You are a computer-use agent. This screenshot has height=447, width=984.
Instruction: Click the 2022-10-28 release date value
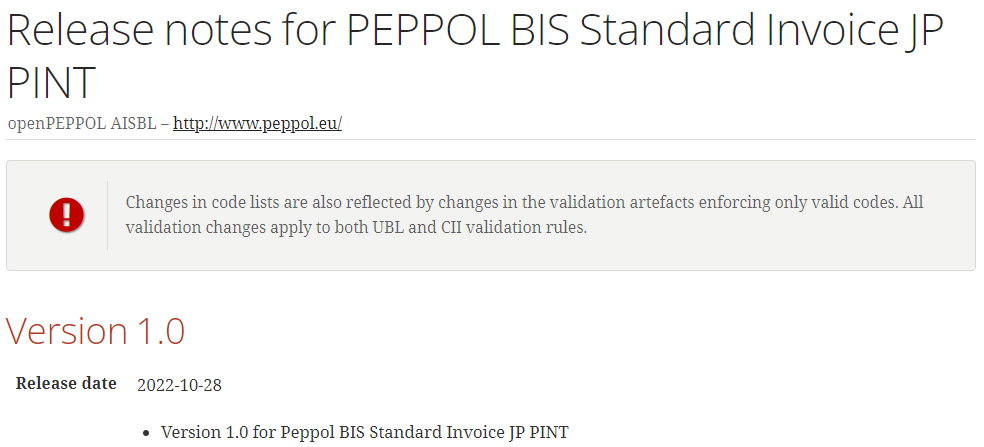point(179,385)
